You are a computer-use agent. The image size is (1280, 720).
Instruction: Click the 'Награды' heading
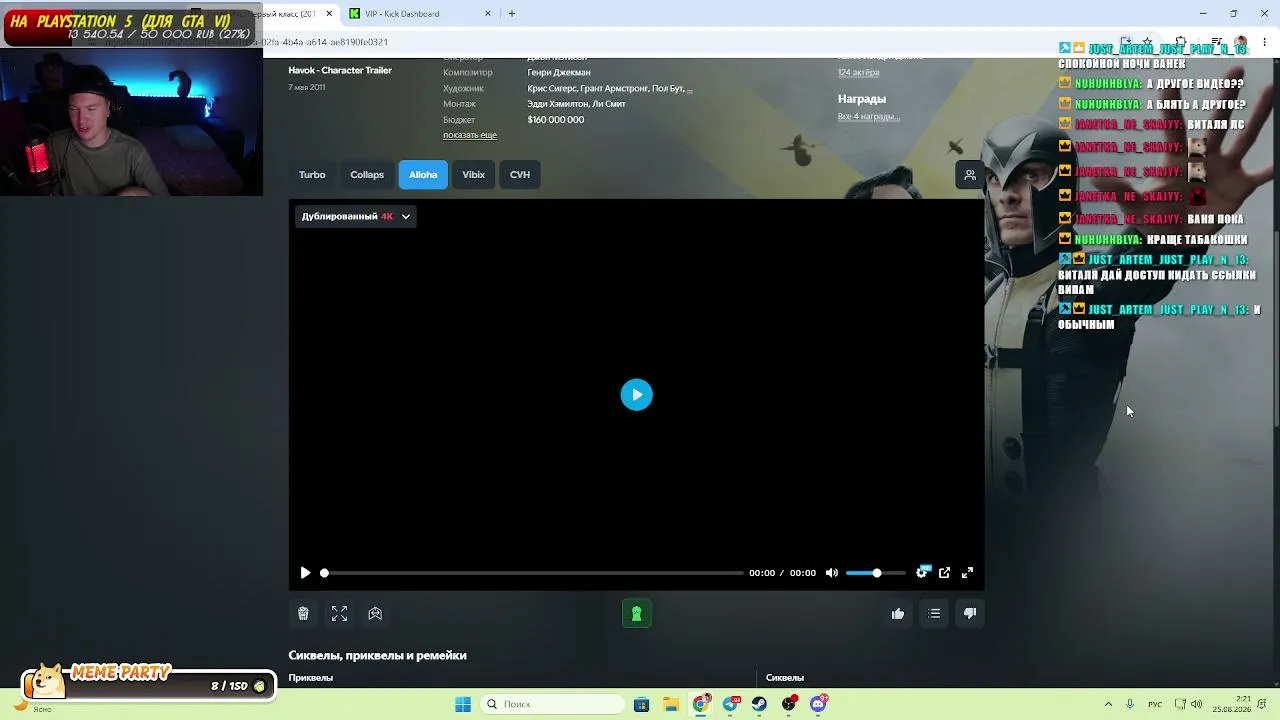click(x=862, y=99)
